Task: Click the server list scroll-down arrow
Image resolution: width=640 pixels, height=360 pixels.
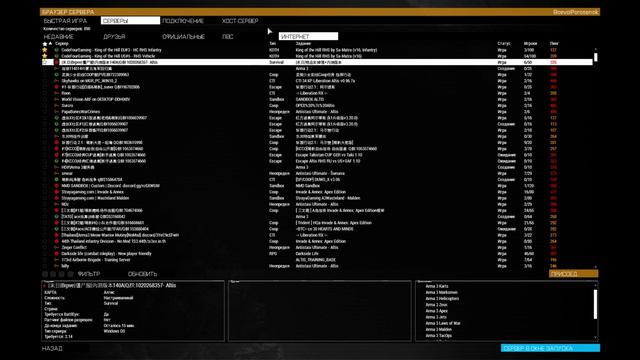Action: 596,267
